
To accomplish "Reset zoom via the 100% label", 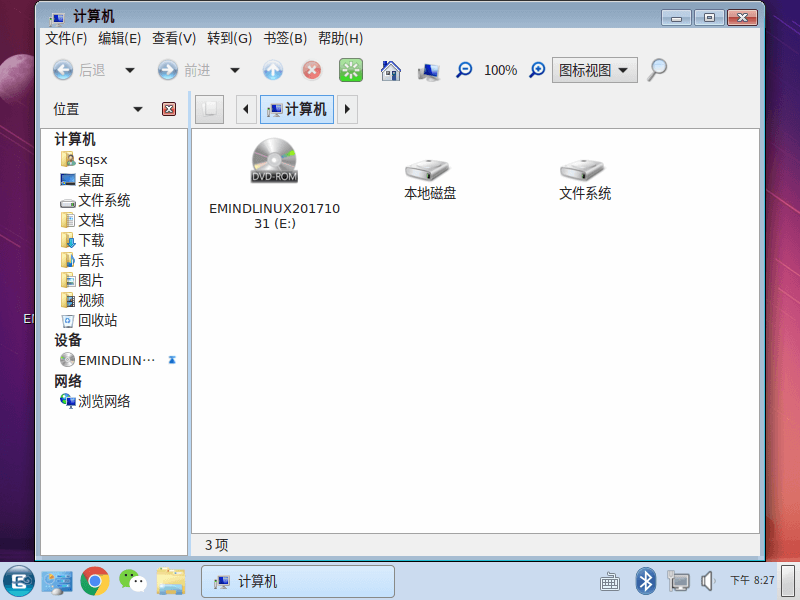I will [501, 70].
